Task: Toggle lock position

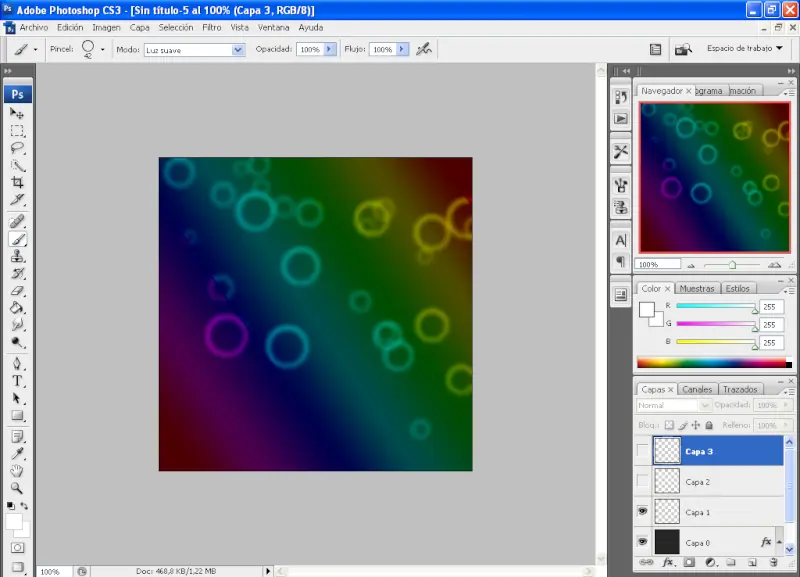Action: pyautogui.click(x=696, y=425)
